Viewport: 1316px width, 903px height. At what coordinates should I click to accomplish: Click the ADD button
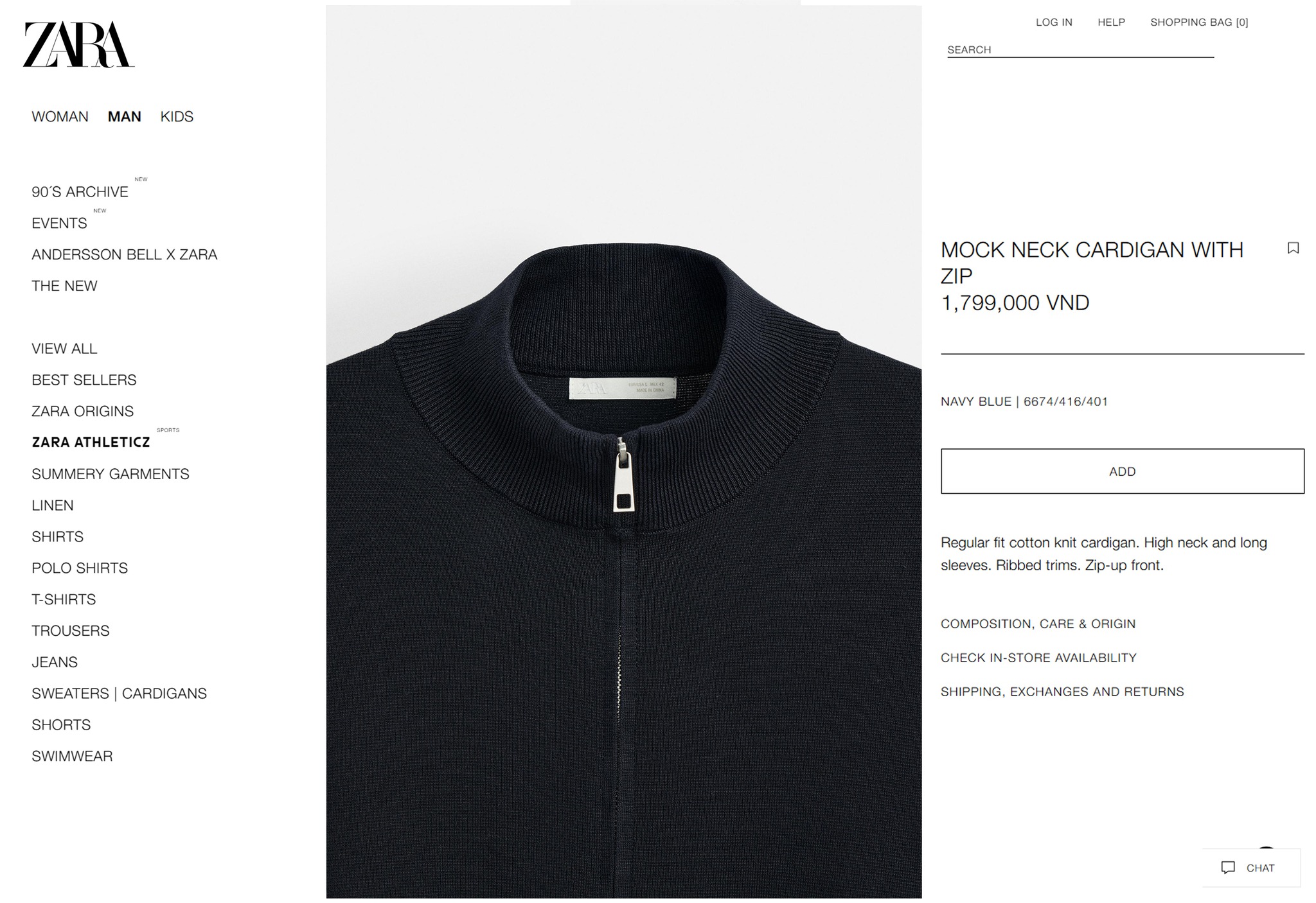point(1122,471)
